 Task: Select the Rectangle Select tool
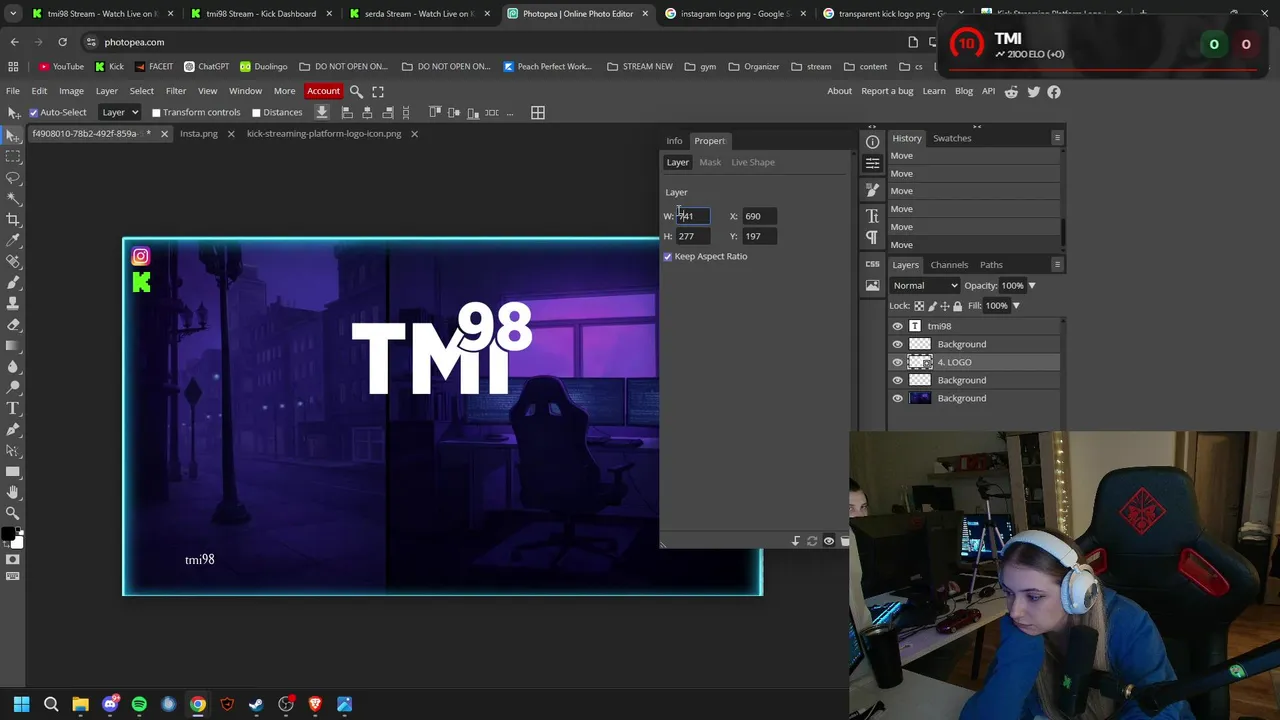click(x=13, y=156)
